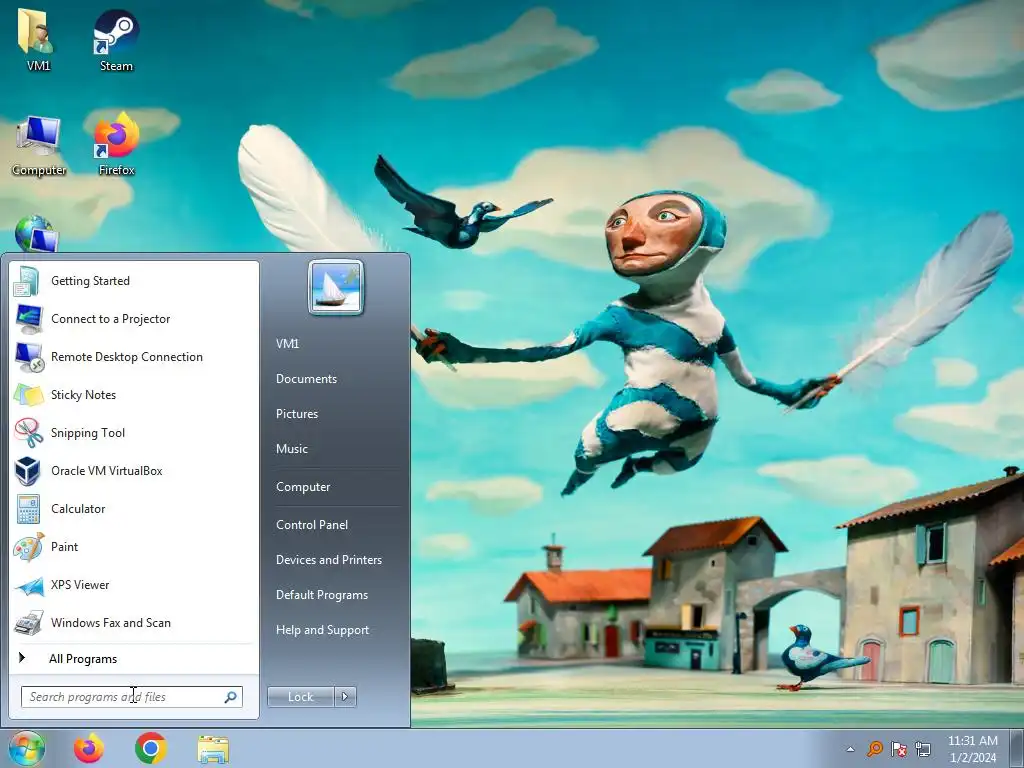The width and height of the screenshot is (1024, 768).
Task: Click the Show desktop strip at taskbar end
Action: (1018, 748)
